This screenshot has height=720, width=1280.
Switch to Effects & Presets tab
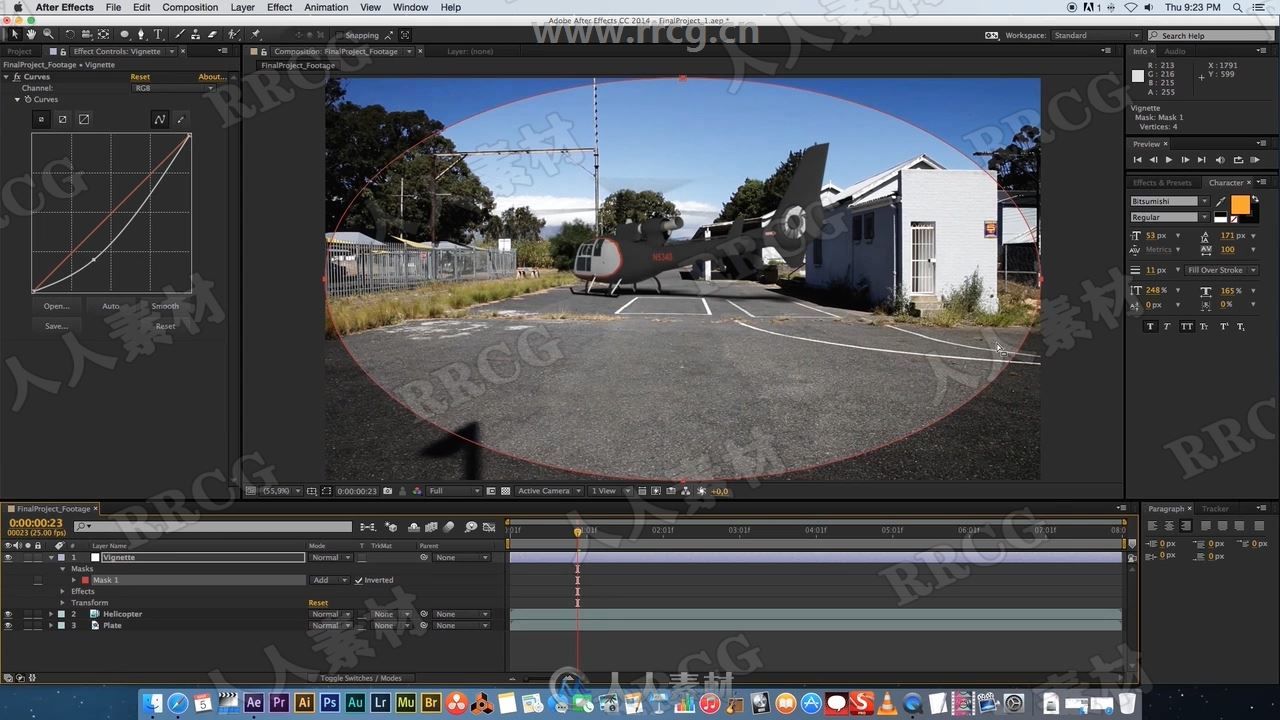(x=1162, y=183)
